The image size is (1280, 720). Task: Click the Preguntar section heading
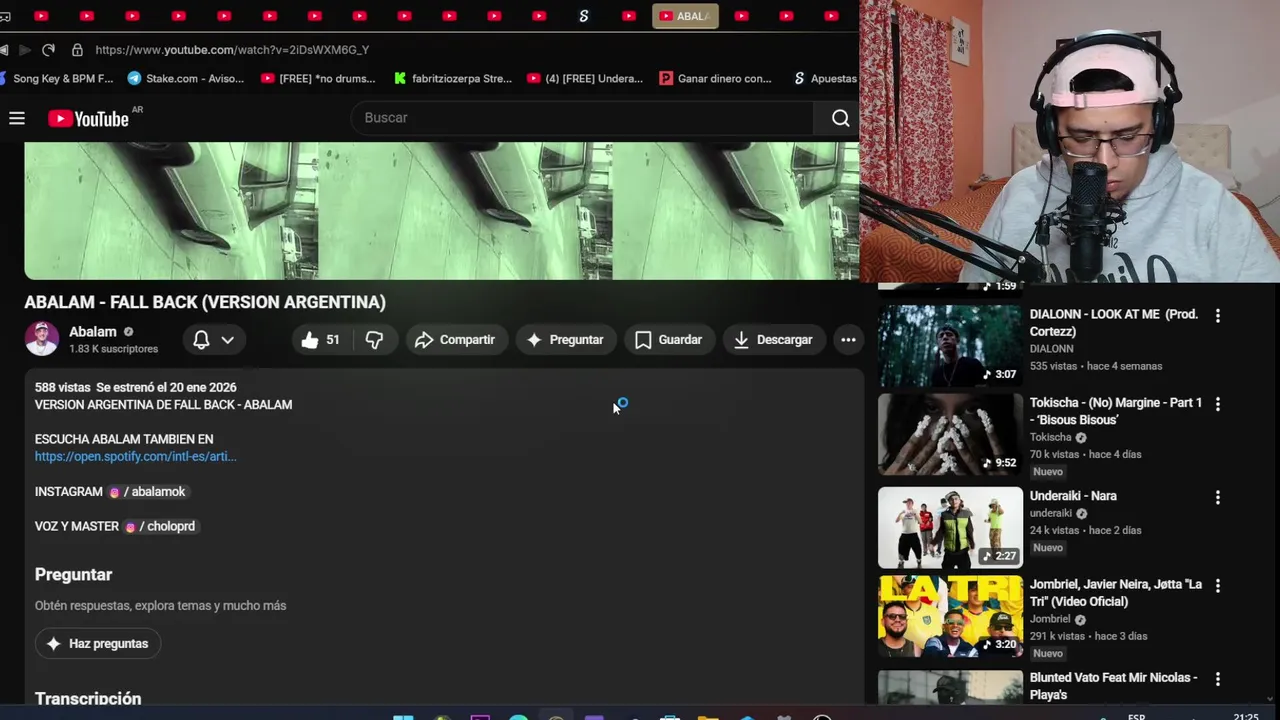tap(73, 575)
